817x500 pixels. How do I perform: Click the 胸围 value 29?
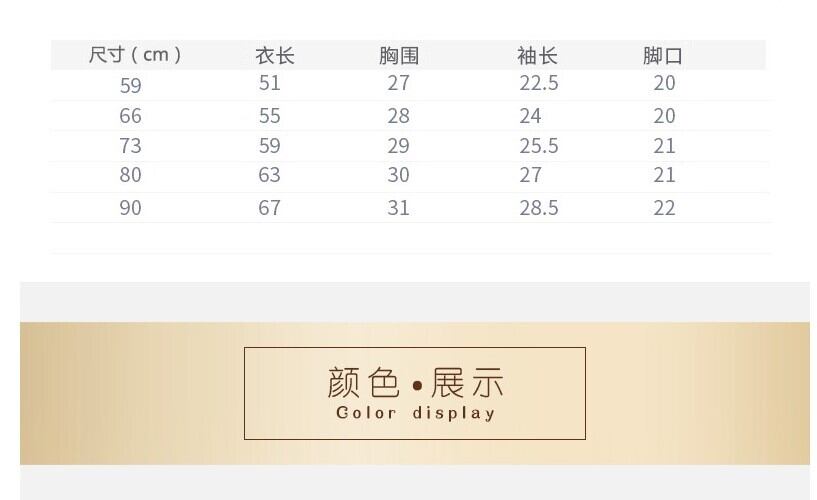point(399,146)
